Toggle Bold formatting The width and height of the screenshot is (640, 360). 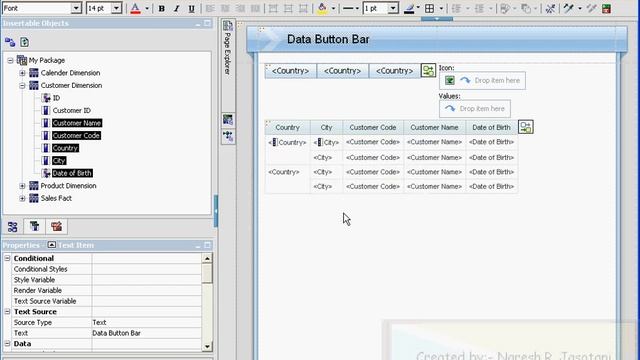162,9
